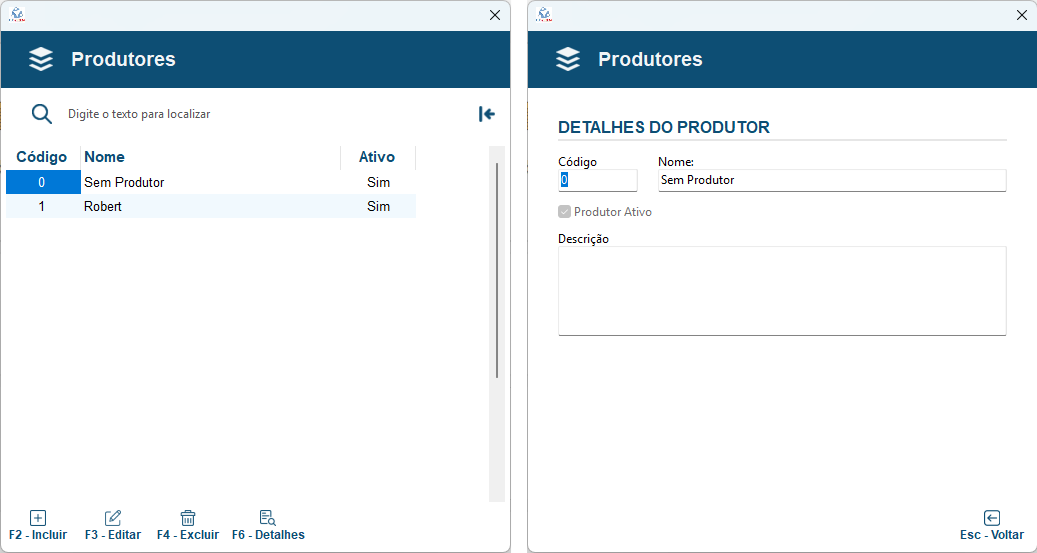
Task: Click the Código field in details panel
Action: tap(598, 180)
